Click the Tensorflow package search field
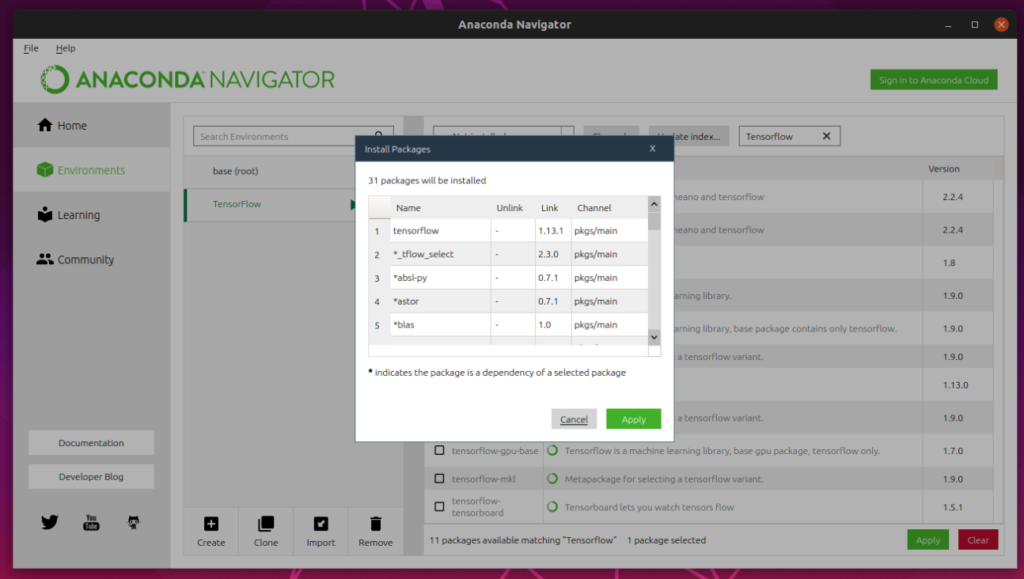Viewport: 1024px width, 579px height. [x=790, y=136]
